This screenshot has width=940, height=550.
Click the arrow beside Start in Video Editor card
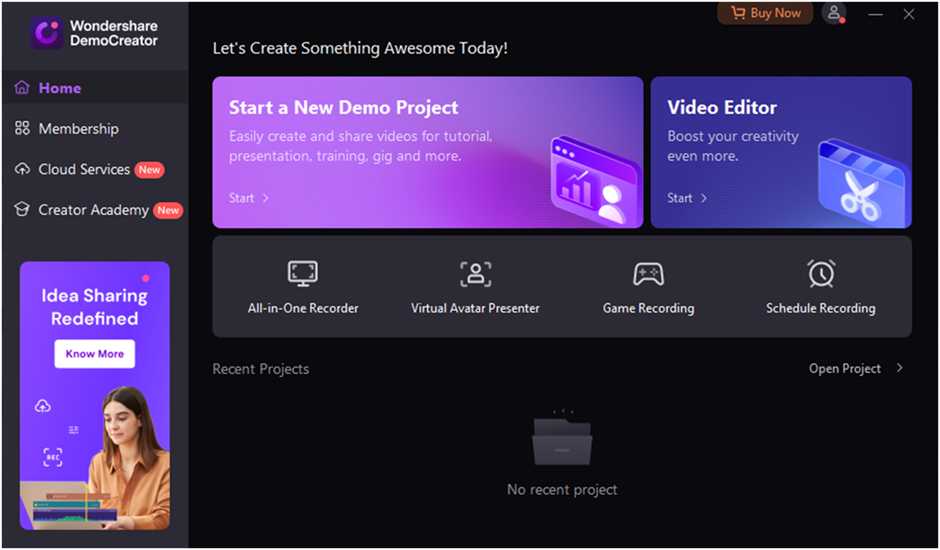704,198
